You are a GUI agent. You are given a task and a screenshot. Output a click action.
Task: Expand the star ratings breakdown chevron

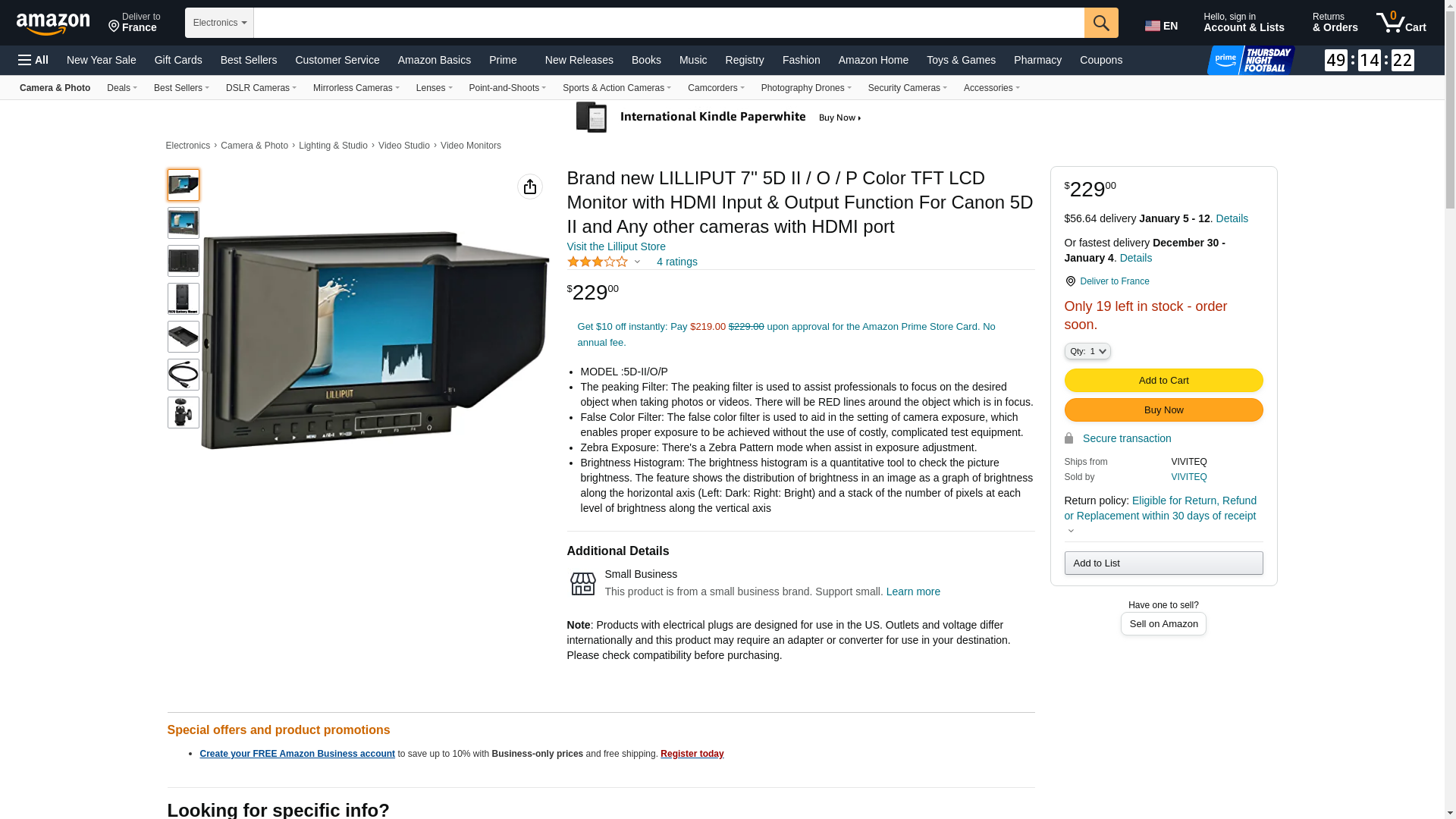click(637, 262)
